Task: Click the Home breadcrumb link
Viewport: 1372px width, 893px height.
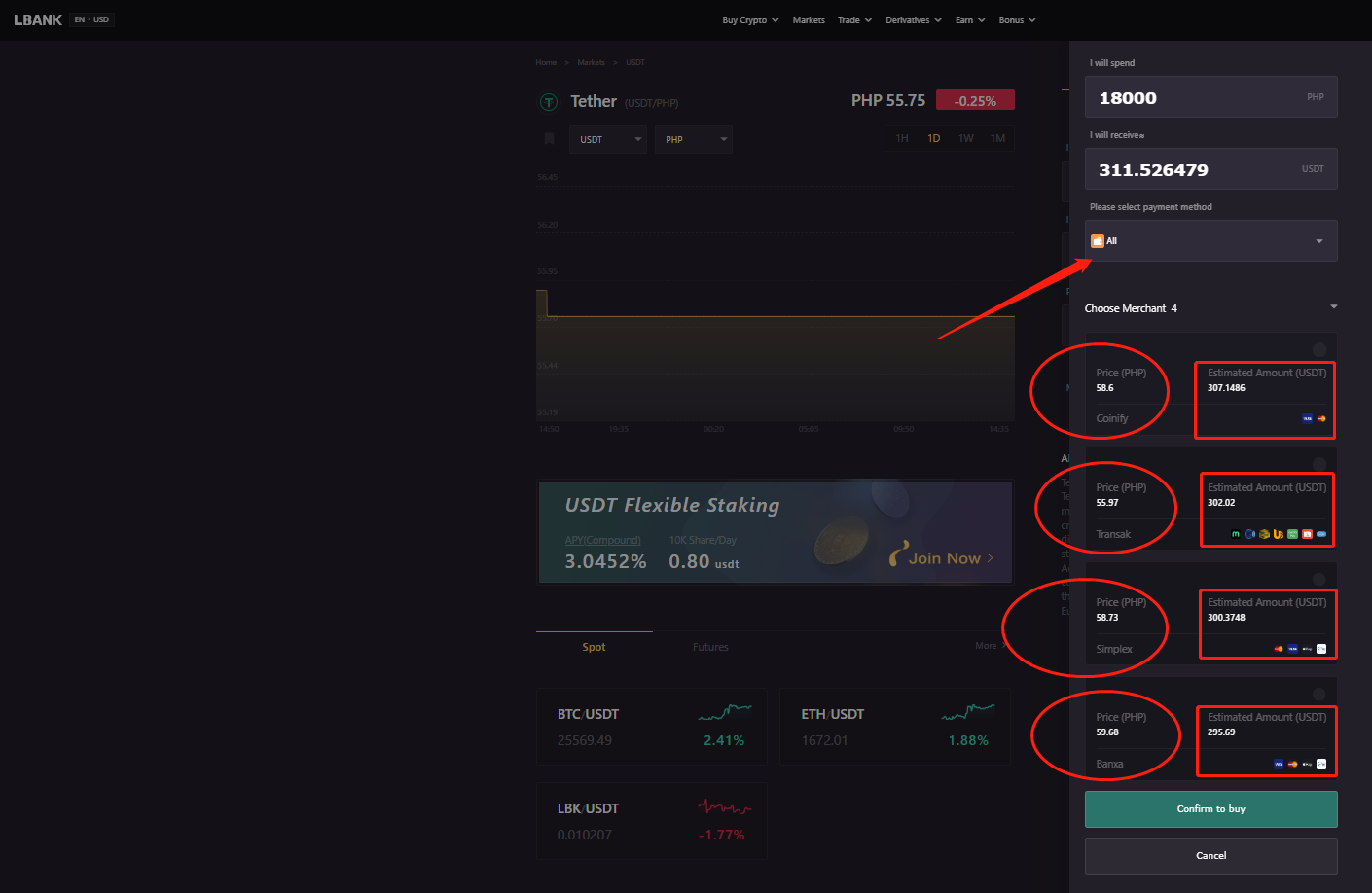Action: pyautogui.click(x=546, y=62)
